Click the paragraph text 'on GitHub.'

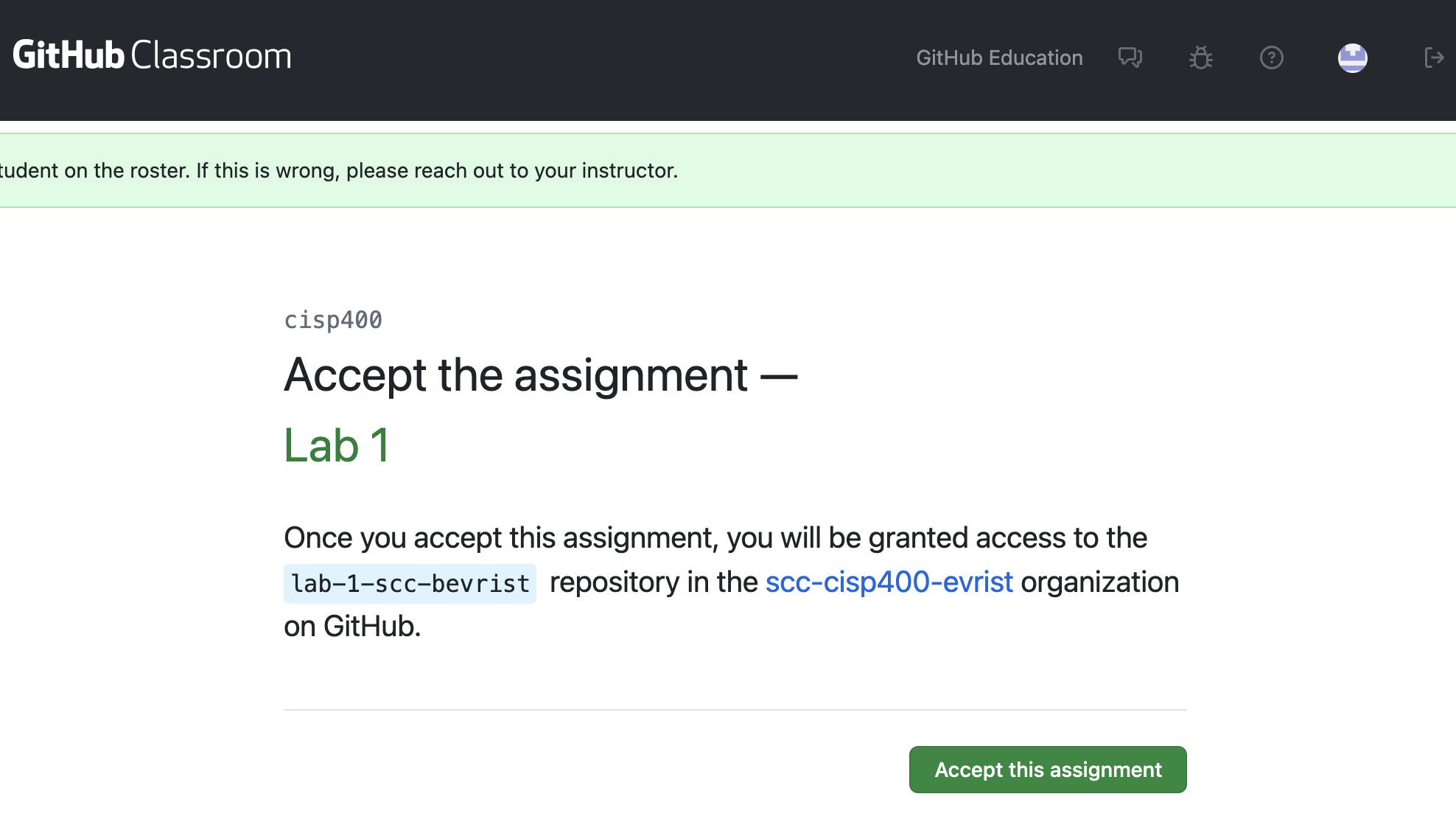pyautogui.click(x=352, y=627)
